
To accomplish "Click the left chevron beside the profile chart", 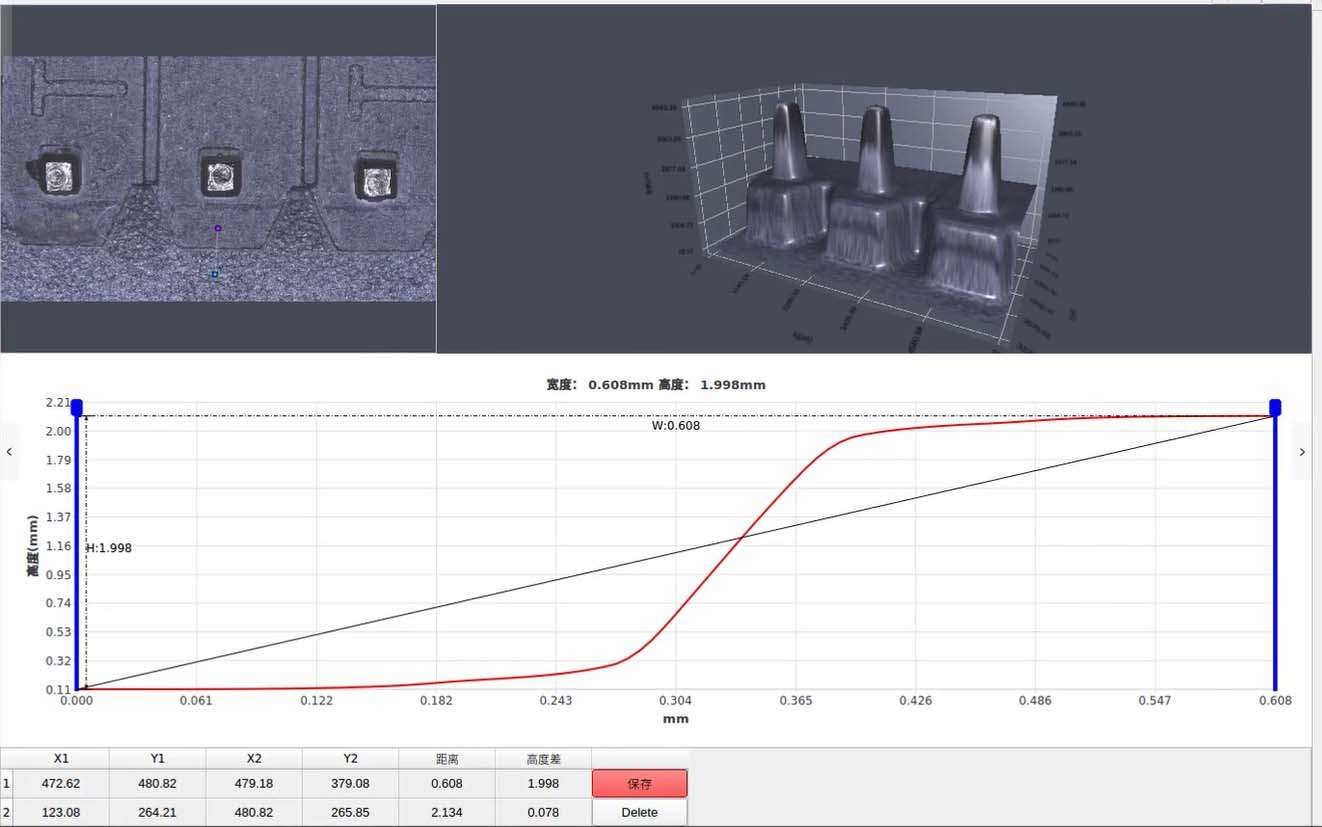I will pos(9,452).
